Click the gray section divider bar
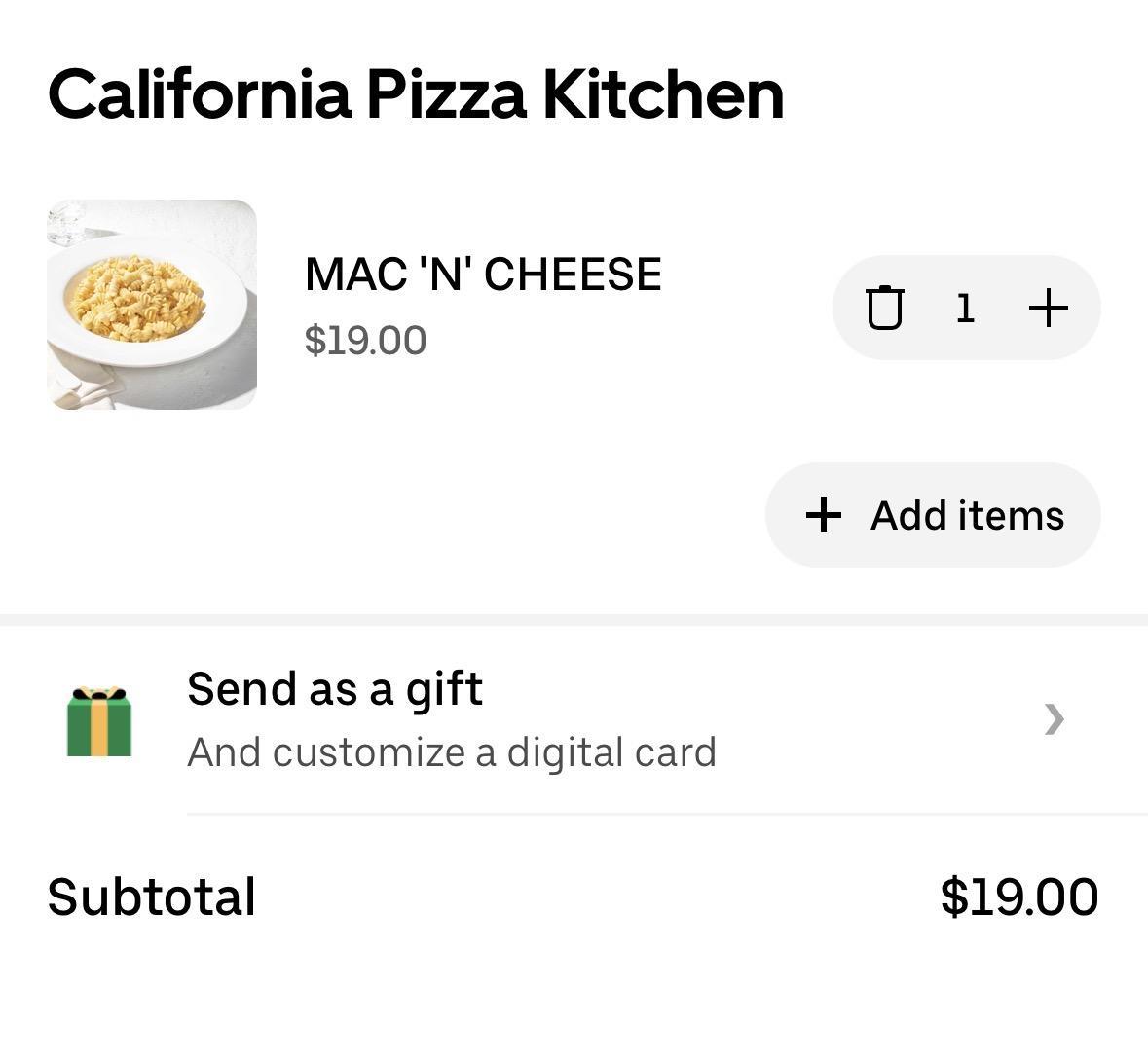Image resolution: width=1148 pixels, height=1062 pixels. [x=574, y=620]
